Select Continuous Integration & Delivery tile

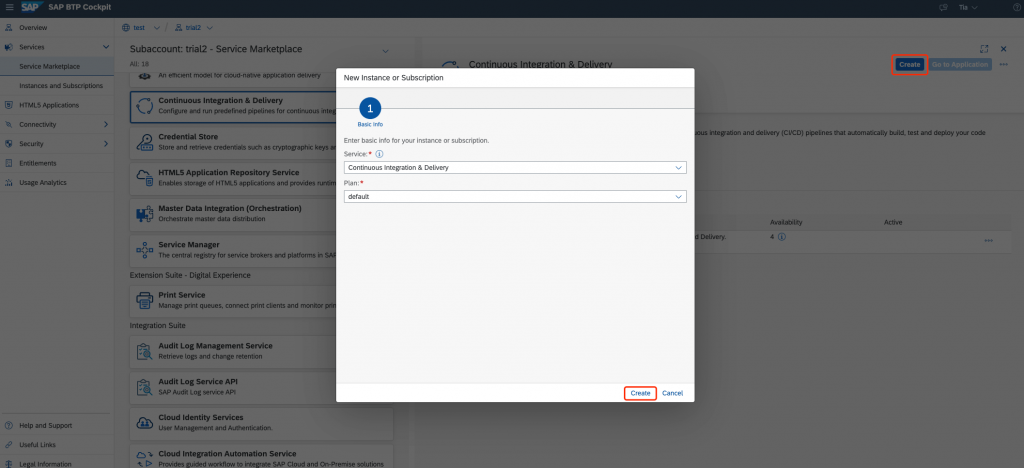pyautogui.click(x=262, y=106)
